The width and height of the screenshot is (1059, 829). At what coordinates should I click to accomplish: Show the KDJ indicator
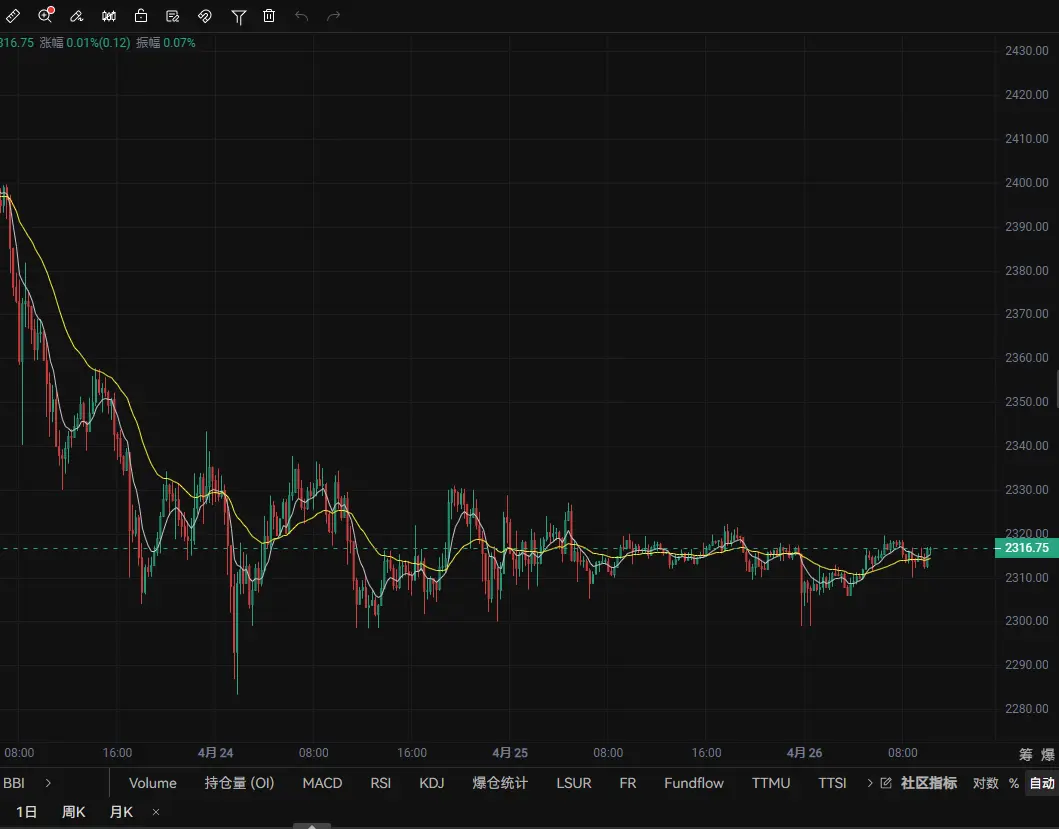tap(432, 783)
